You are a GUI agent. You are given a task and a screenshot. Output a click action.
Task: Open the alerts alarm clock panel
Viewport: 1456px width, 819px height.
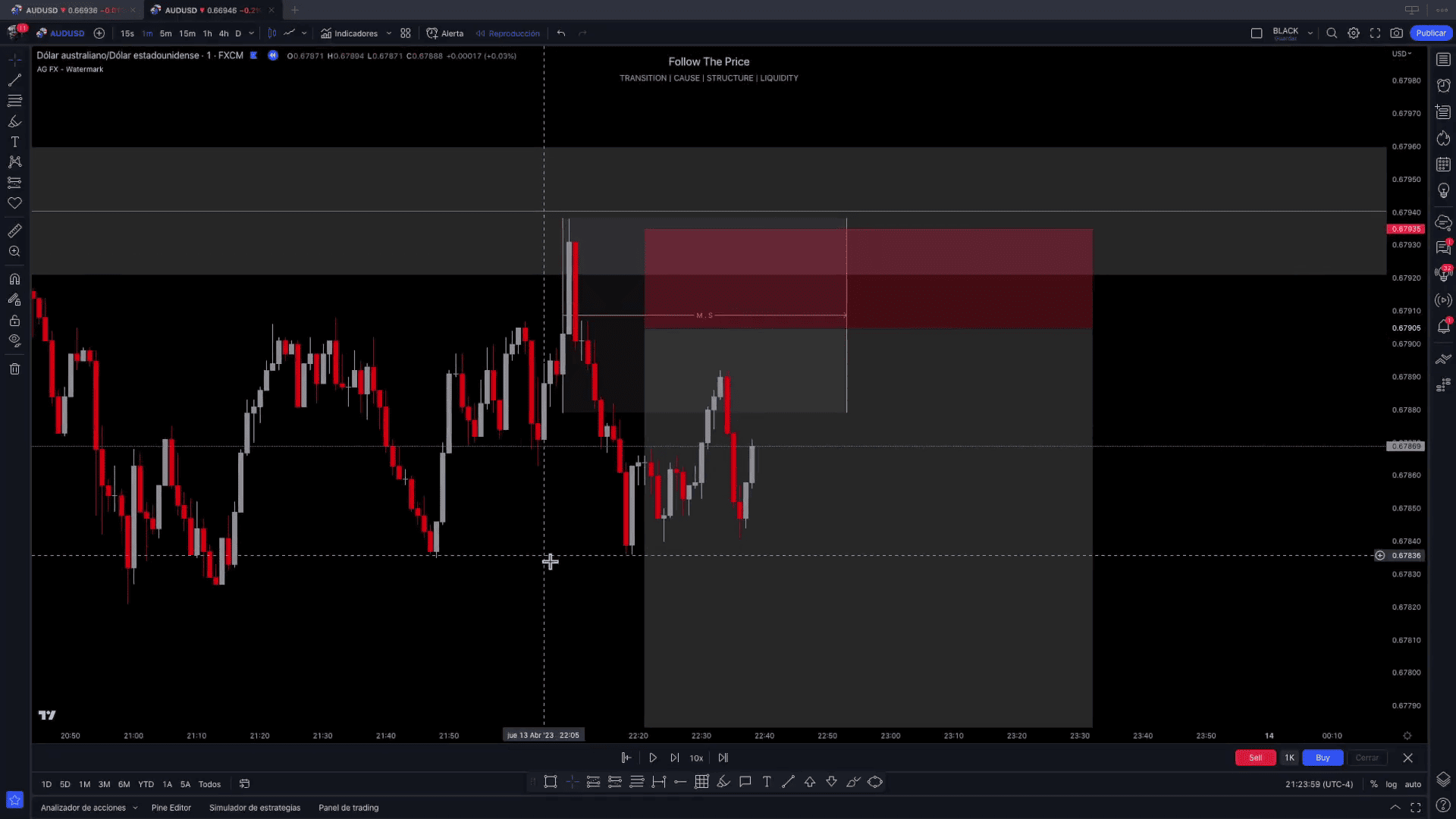tap(1443, 86)
